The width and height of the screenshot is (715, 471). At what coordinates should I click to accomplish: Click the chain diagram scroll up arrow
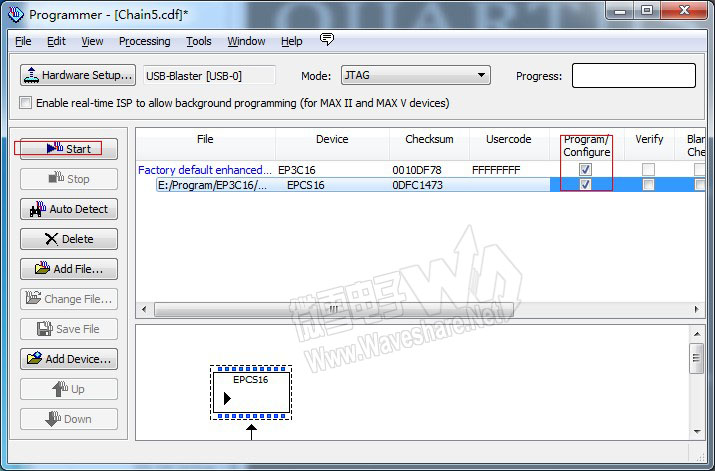(697, 334)
